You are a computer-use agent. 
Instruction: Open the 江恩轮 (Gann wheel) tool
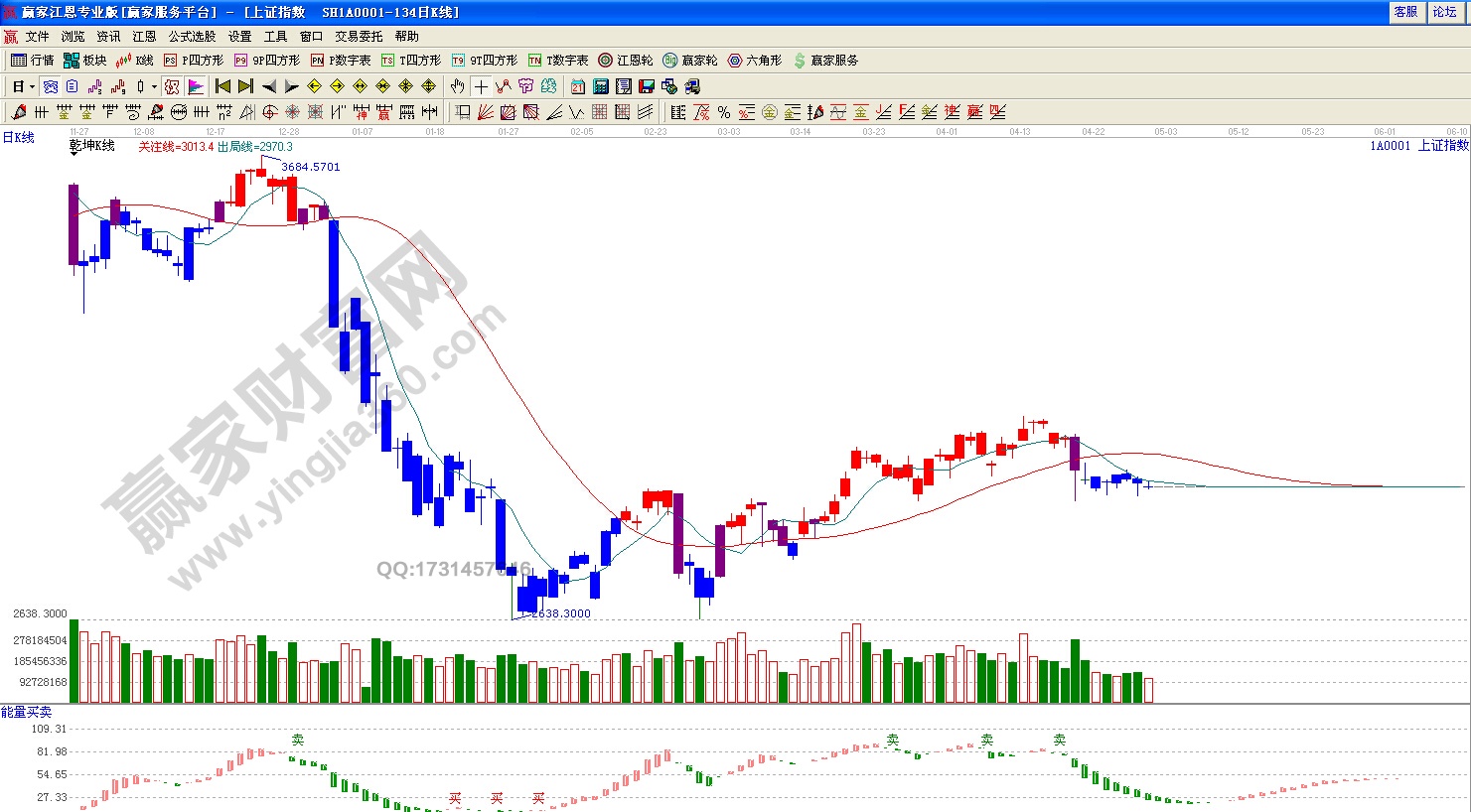coord(625,61)
